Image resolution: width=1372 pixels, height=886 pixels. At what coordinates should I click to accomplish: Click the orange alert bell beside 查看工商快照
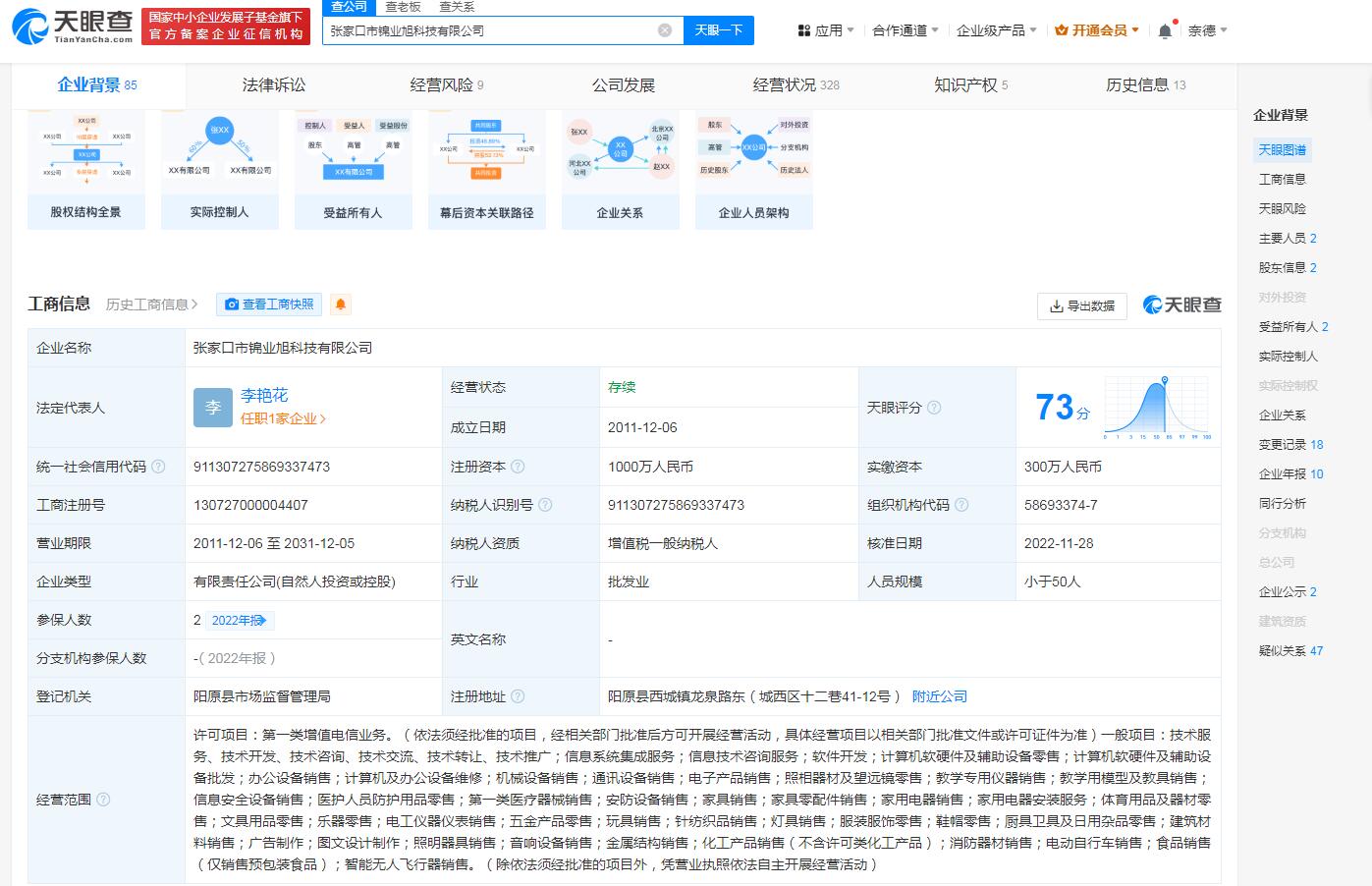(x=341, y=305)
